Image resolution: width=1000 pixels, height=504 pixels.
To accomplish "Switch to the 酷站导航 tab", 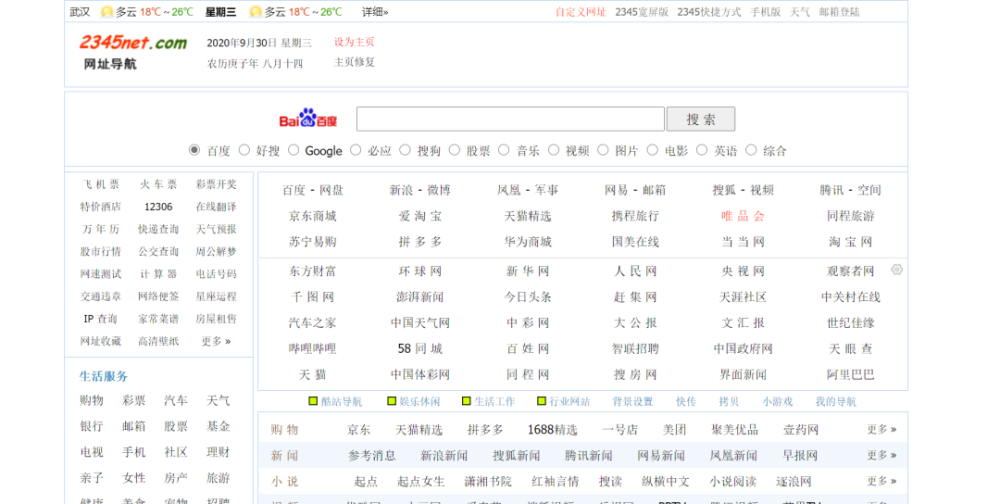I will (x=341, y=402).
